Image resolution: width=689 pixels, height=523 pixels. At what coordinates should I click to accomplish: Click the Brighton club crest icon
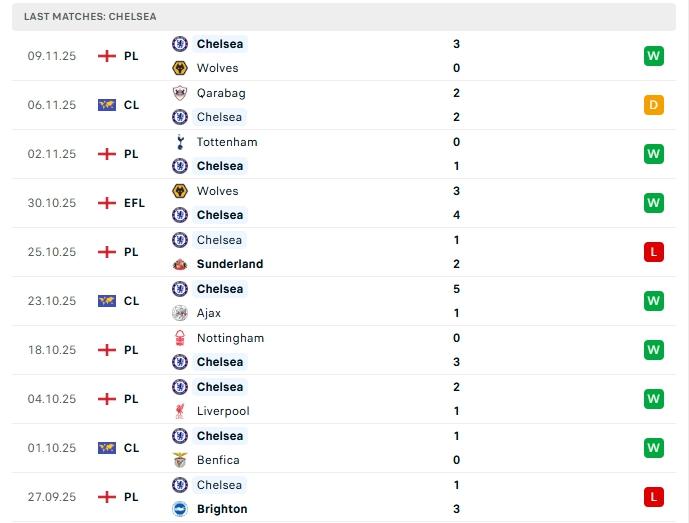point(180,509)
